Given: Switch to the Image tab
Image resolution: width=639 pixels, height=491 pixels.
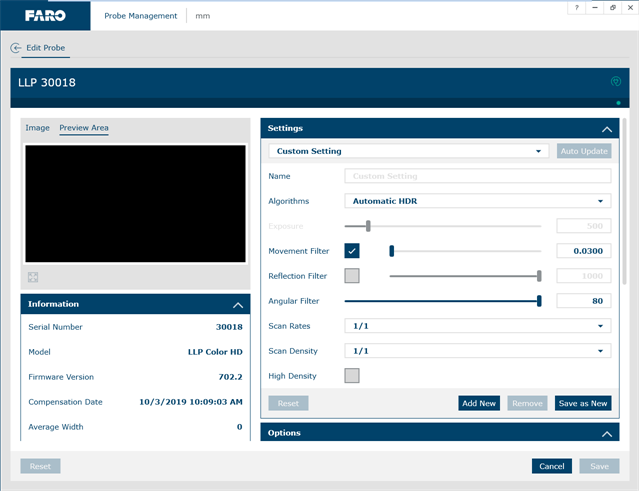Looking at the screenshot, I should pos(37,128).
